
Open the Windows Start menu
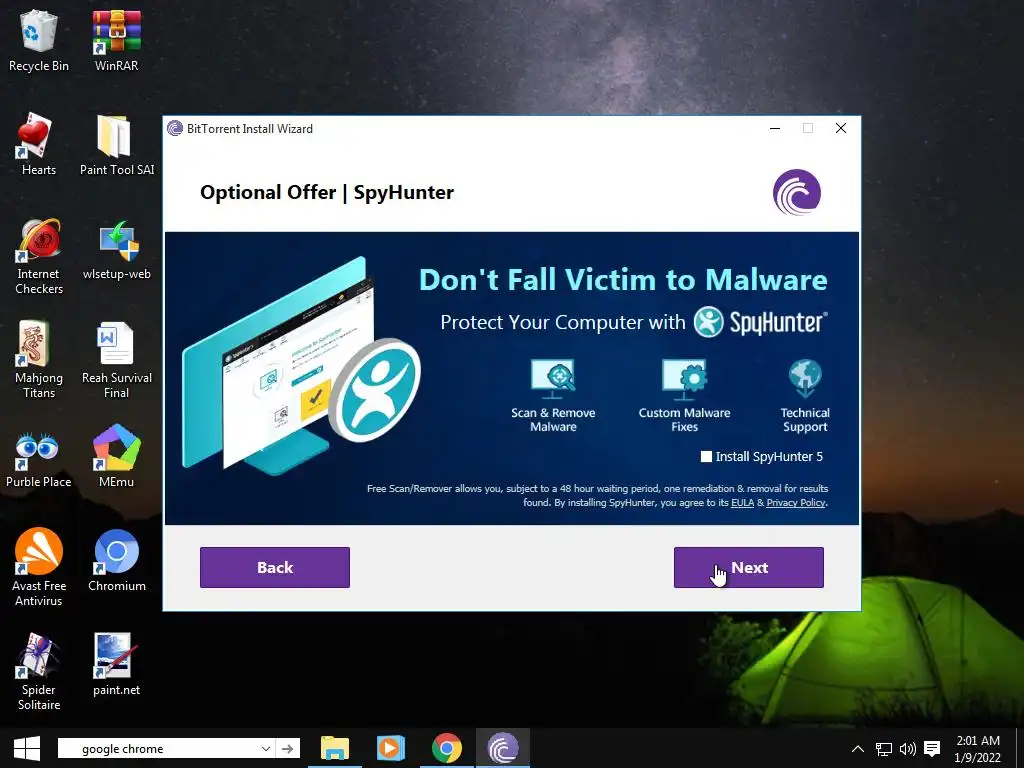pos(27,748)
